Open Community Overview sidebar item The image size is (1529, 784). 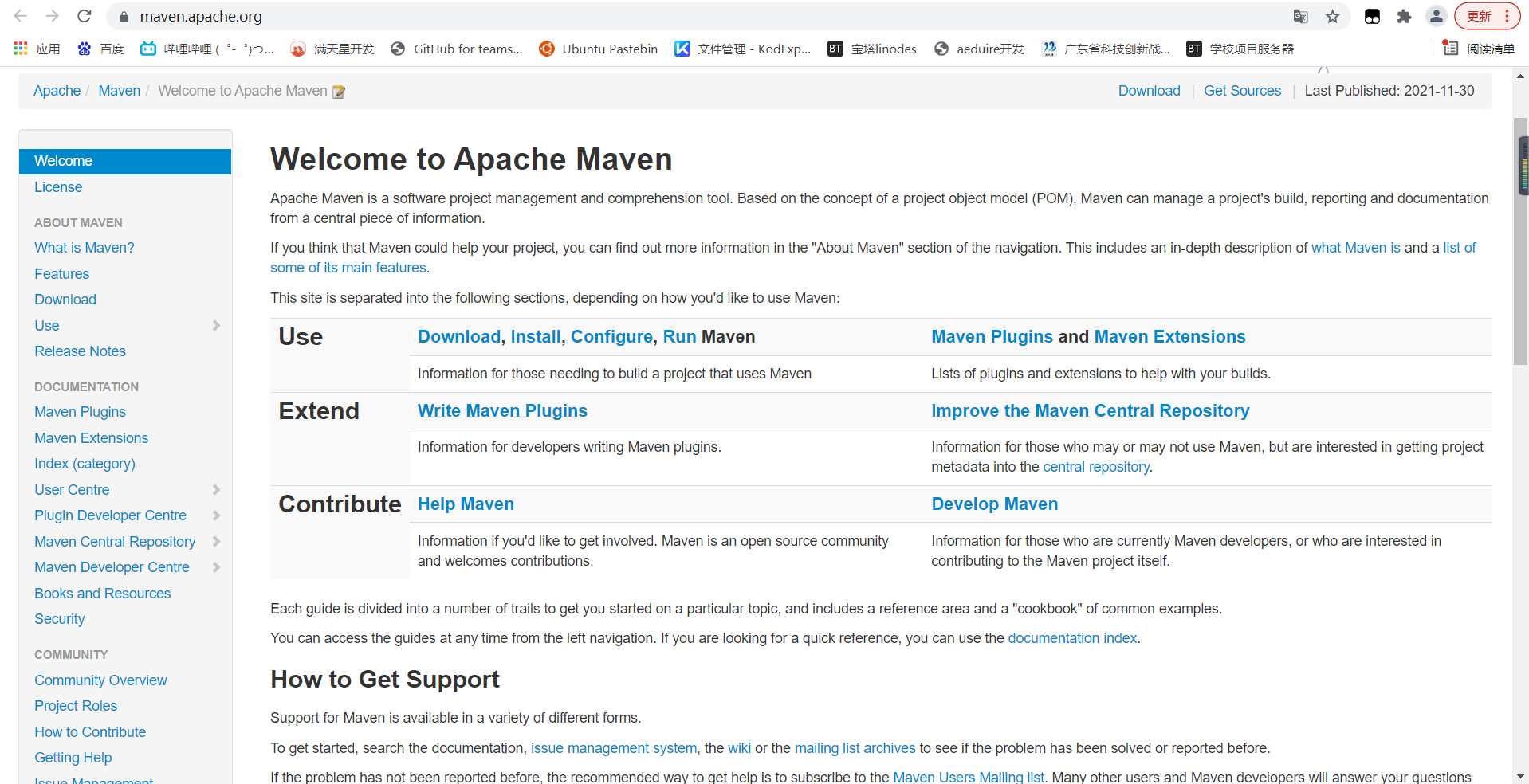tap(100, 680)
